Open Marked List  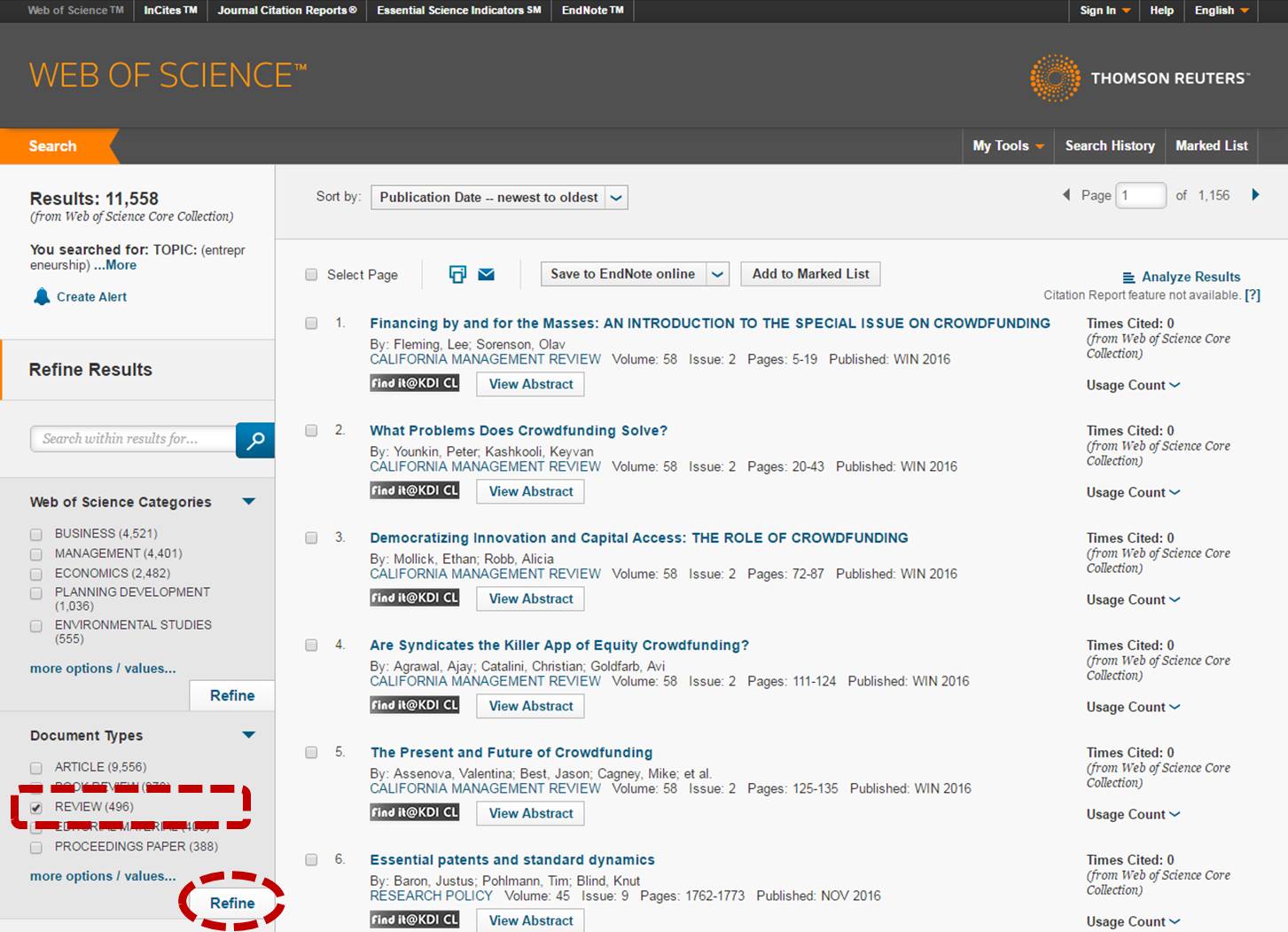[1212, 146]
